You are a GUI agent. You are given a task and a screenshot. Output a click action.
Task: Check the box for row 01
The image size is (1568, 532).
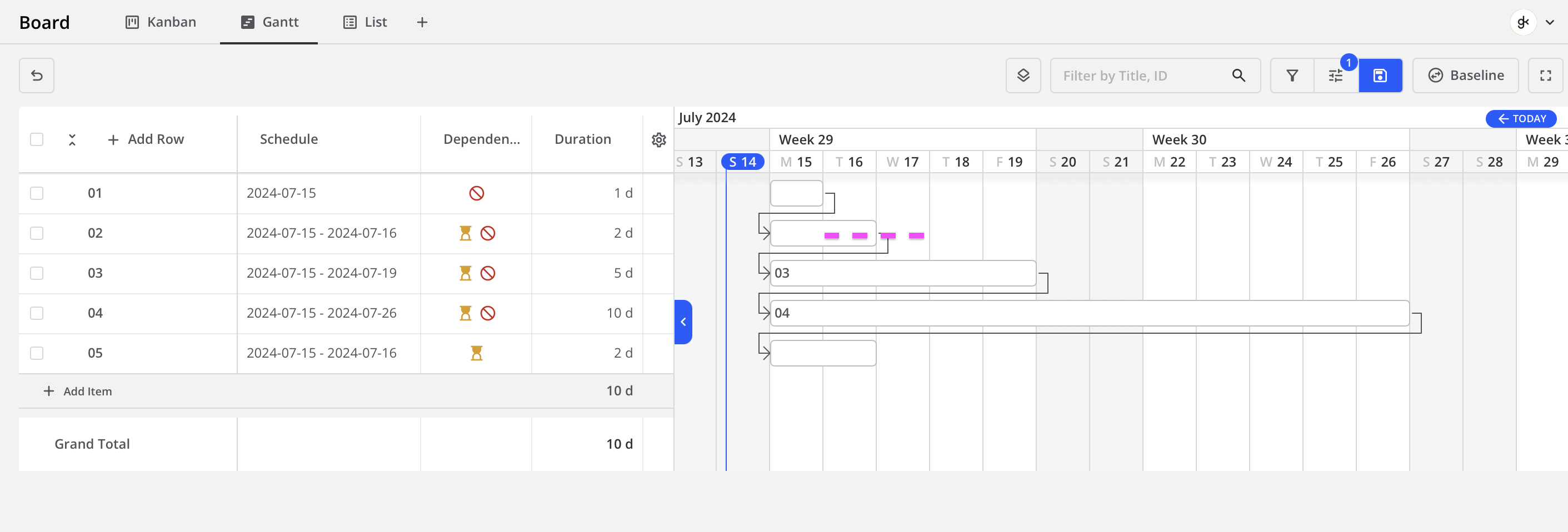[x=37, y=193]
